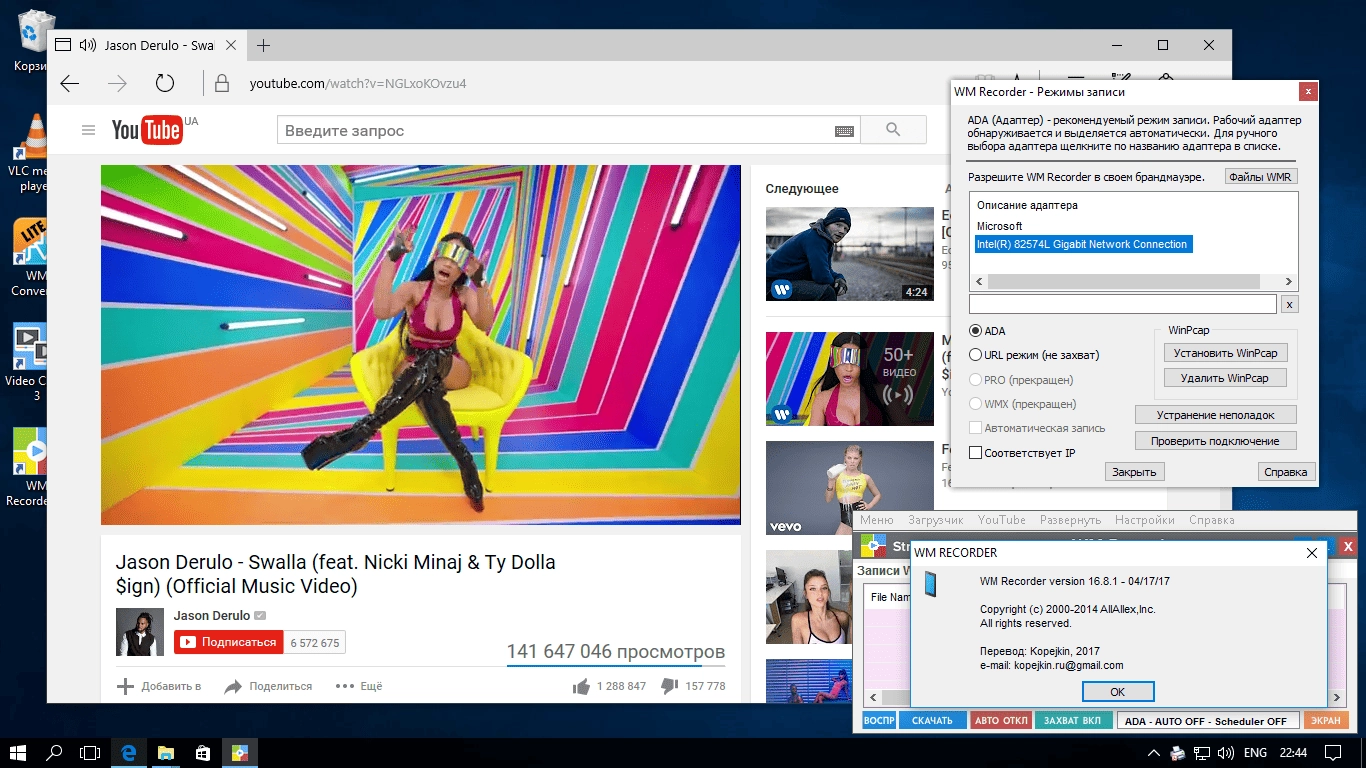Click Справка button in recording modes dialog
This screenshot has width=1366, height=768.
(1286, 472)
